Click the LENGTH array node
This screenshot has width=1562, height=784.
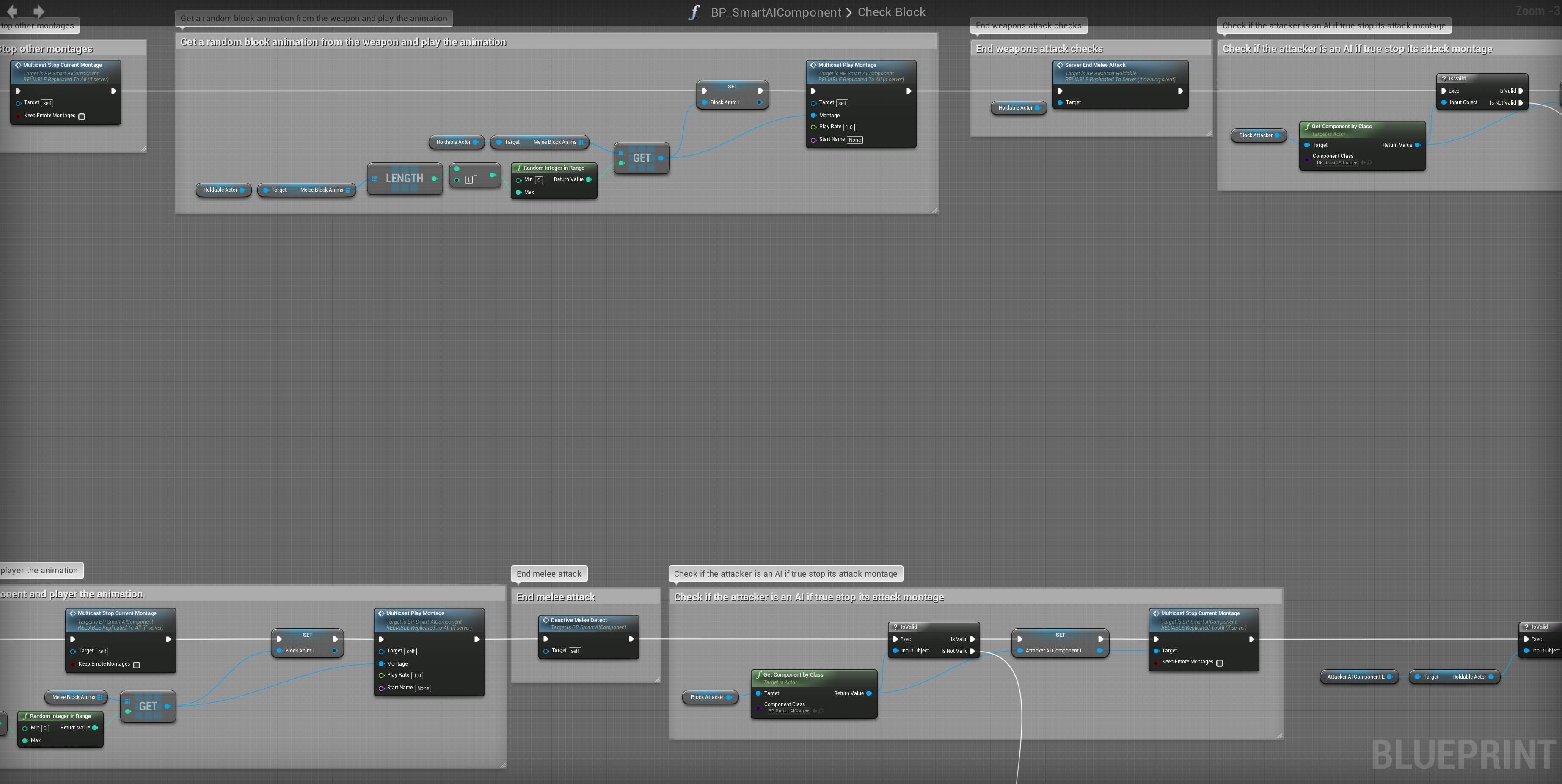[x=405, y=178]
